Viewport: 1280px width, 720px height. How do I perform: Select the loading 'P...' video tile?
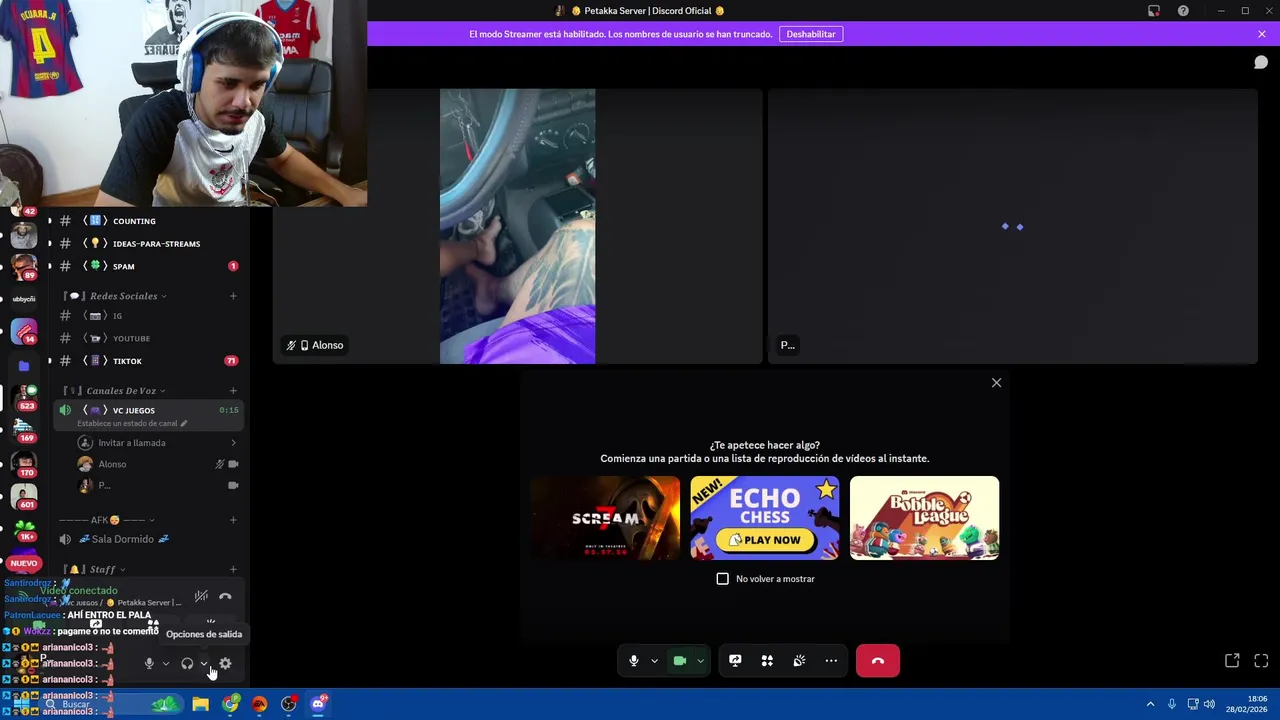pos(1012,226)
